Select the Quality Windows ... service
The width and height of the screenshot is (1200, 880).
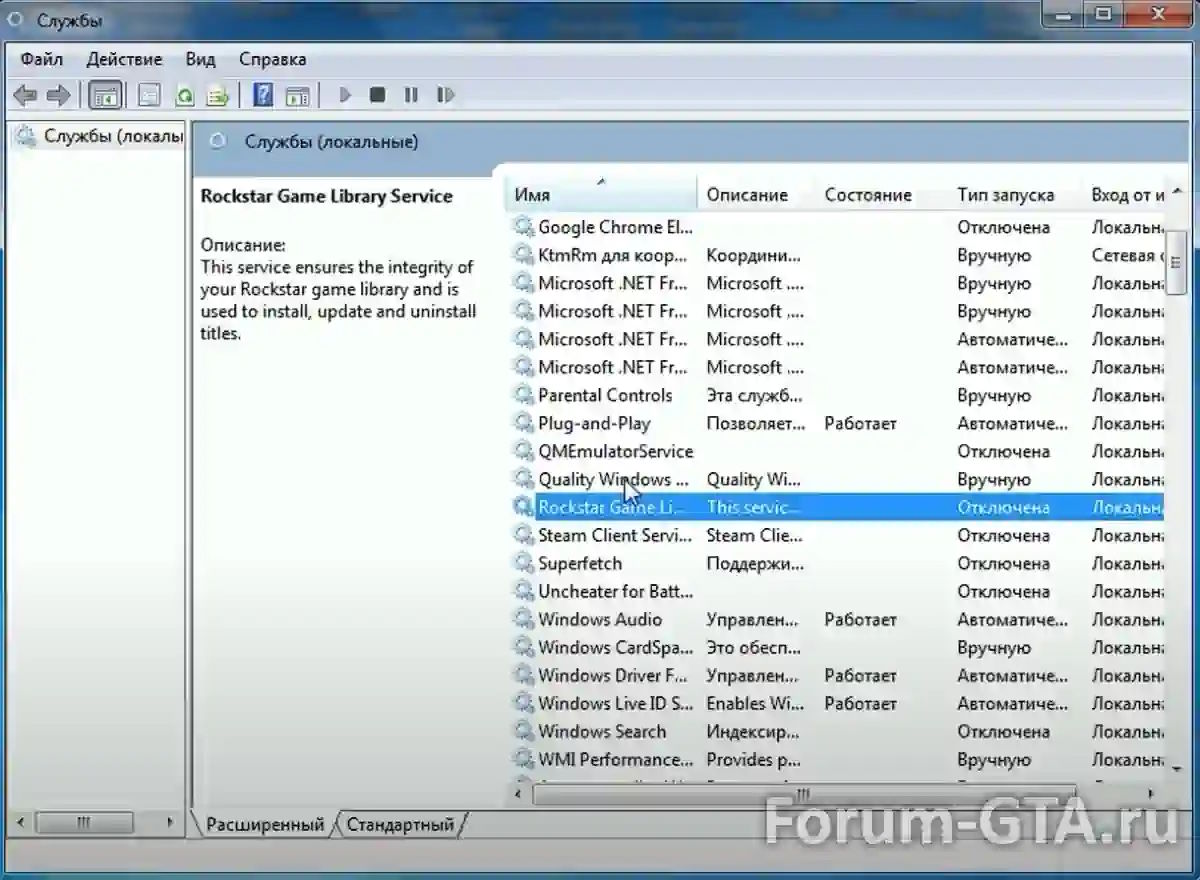click(613, 479)
